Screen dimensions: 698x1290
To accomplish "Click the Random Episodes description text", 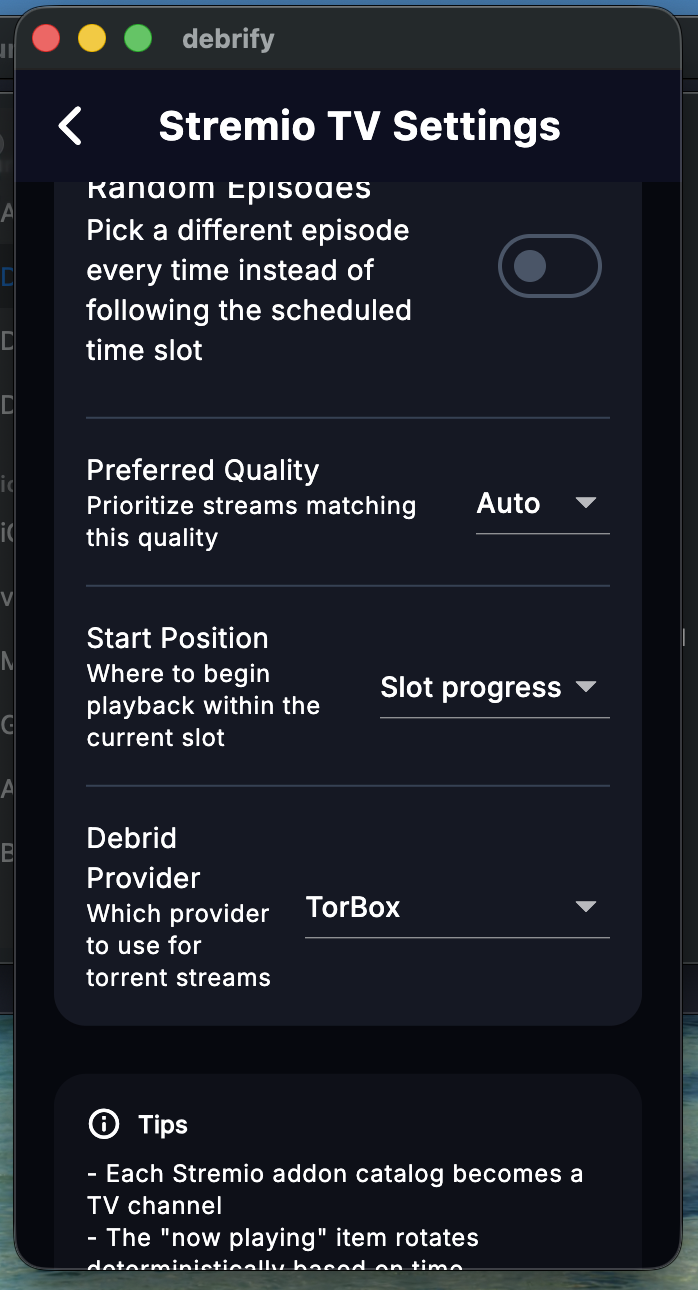I will point(248,290).
